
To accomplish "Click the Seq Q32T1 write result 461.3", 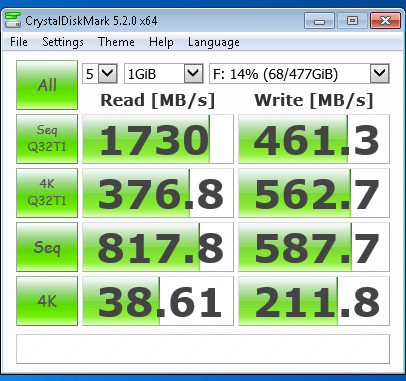I will click(314, 139).
